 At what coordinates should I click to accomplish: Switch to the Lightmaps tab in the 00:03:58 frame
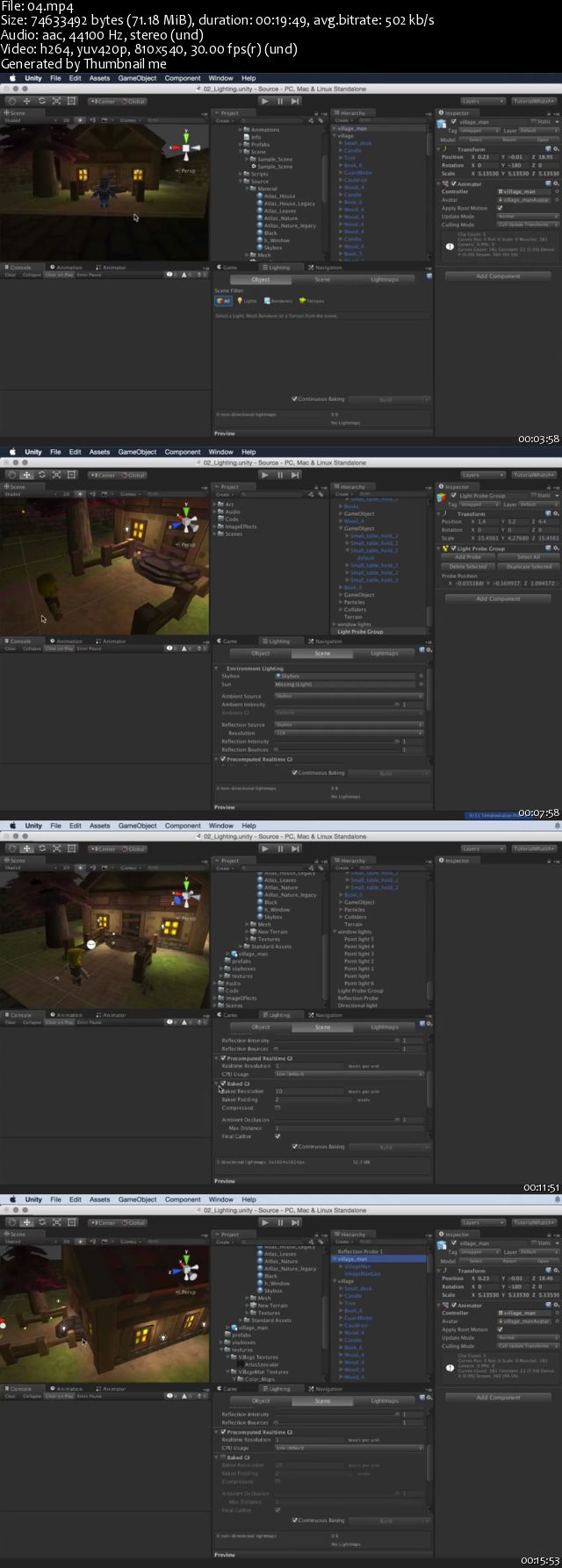[x=384, y=280]
